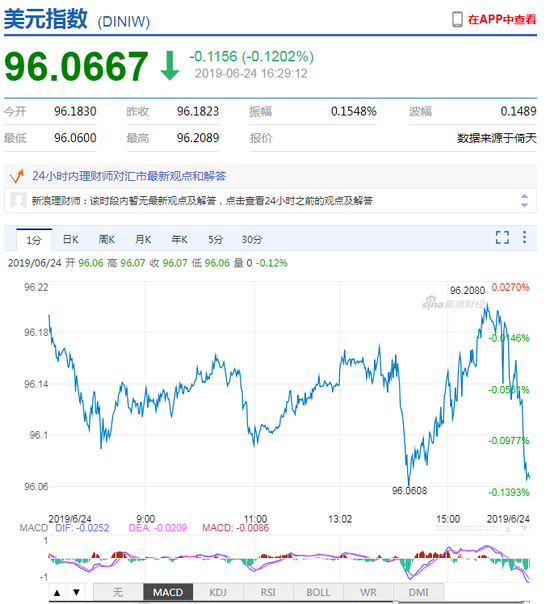This screenshot has height=604, width=550.
Task: Click the 0.0270% percentage axis label
Action: [x=510, y=287]
